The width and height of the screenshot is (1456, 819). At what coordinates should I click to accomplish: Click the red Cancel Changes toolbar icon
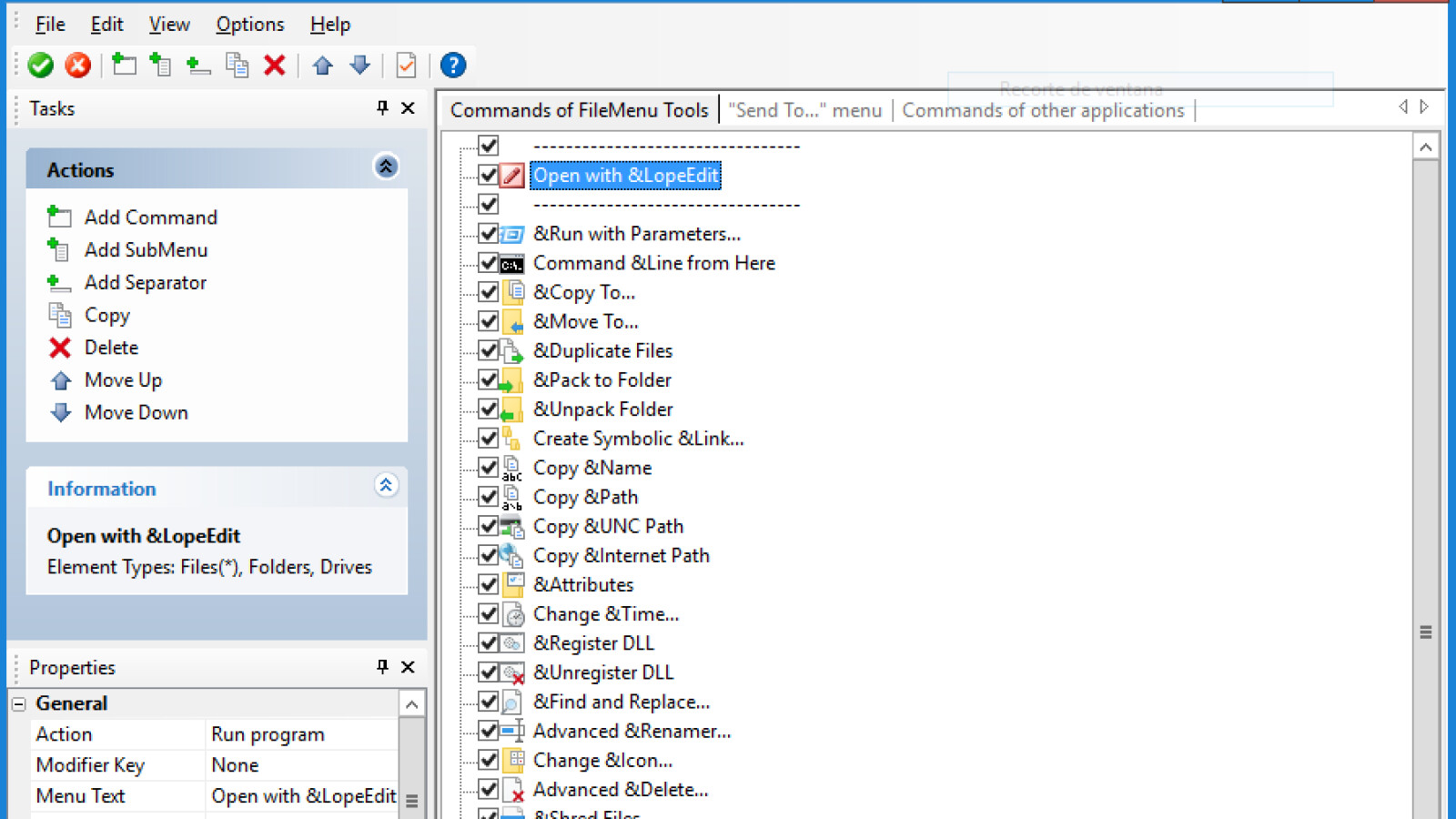coord(78,66)
